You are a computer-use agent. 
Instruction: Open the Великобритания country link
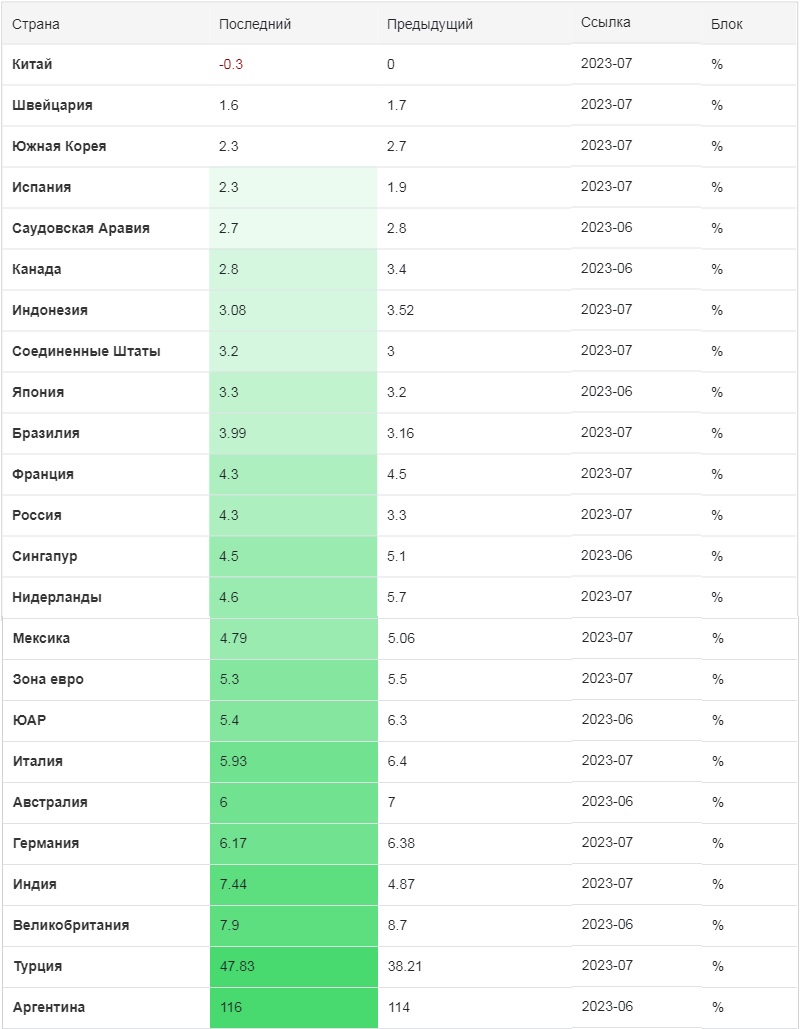(71, 925)
